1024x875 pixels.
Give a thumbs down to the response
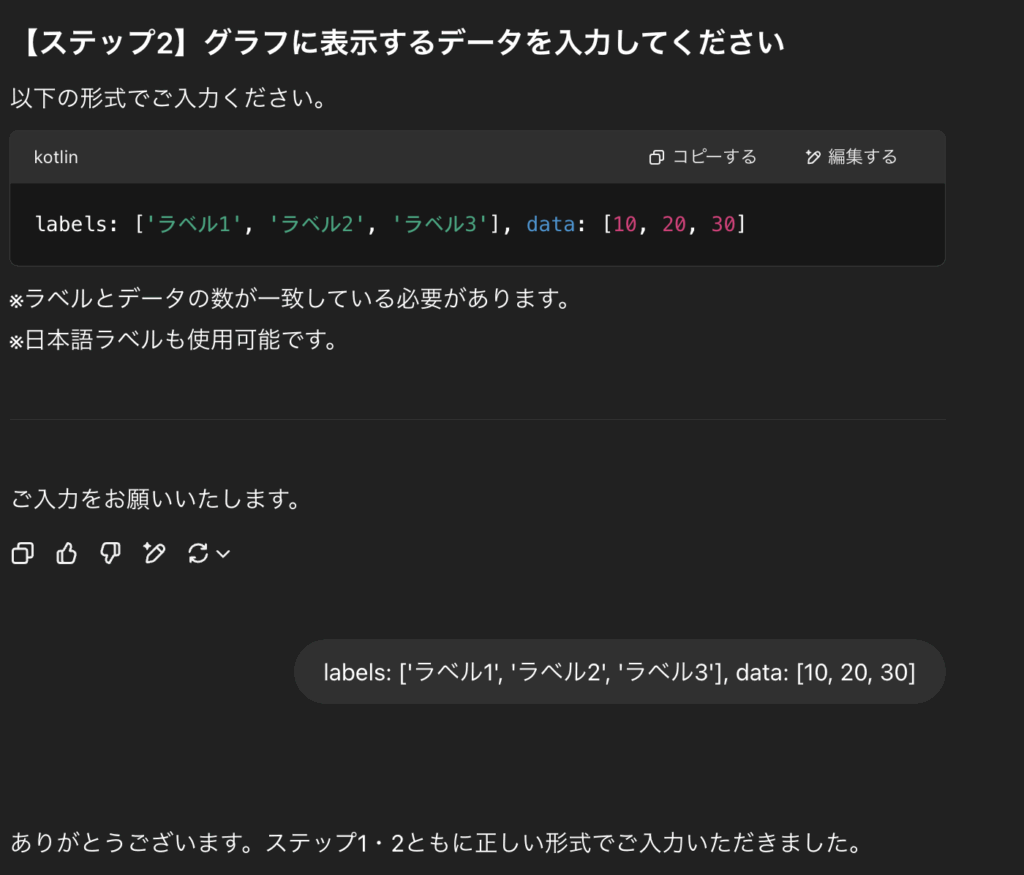(x=110, y=553)
